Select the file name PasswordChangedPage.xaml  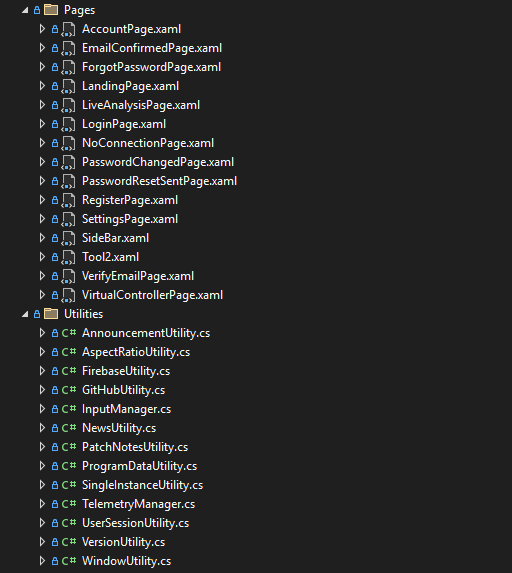point(158,162)
